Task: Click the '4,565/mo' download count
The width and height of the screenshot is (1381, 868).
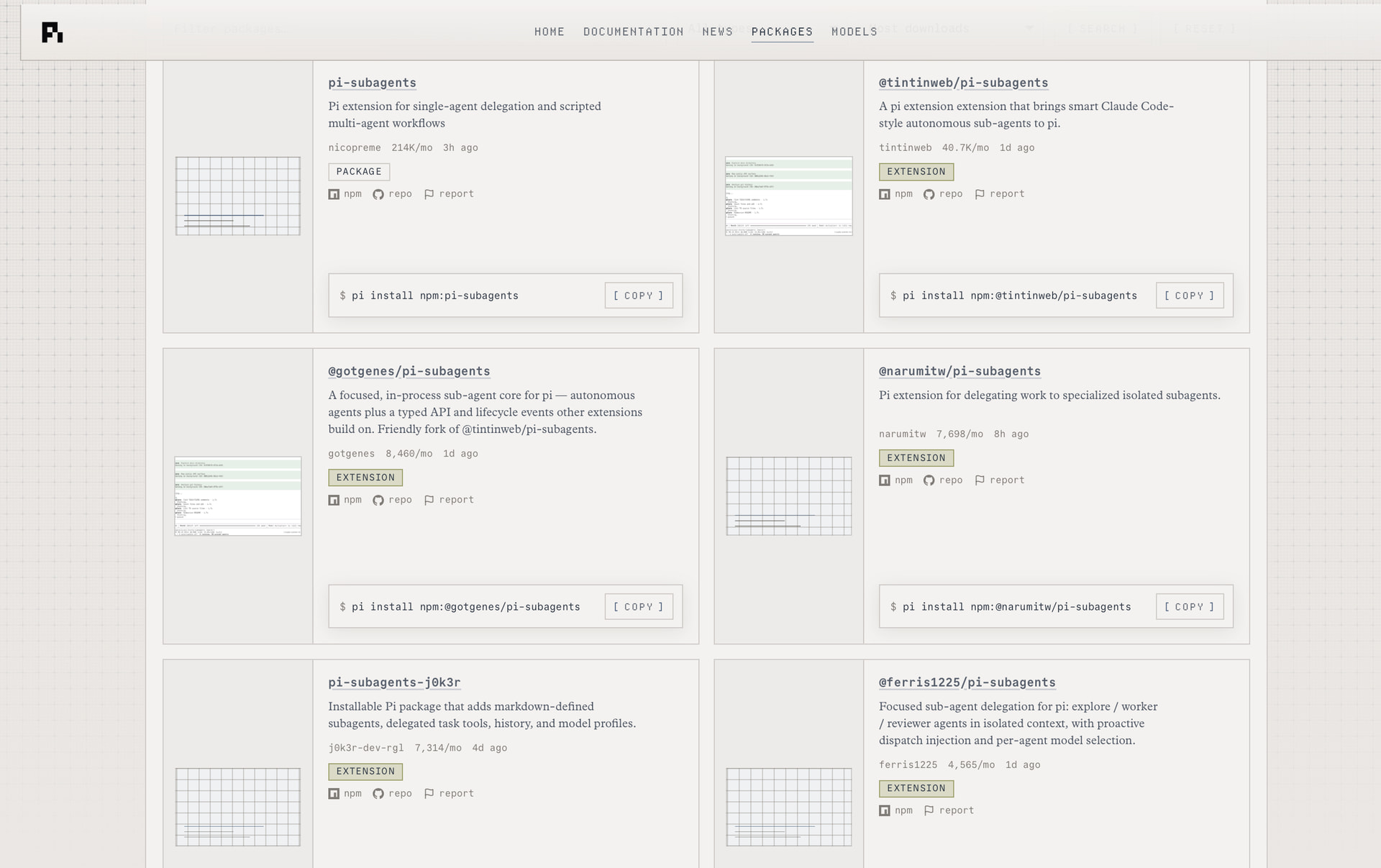Action: [x=971, y=765]
